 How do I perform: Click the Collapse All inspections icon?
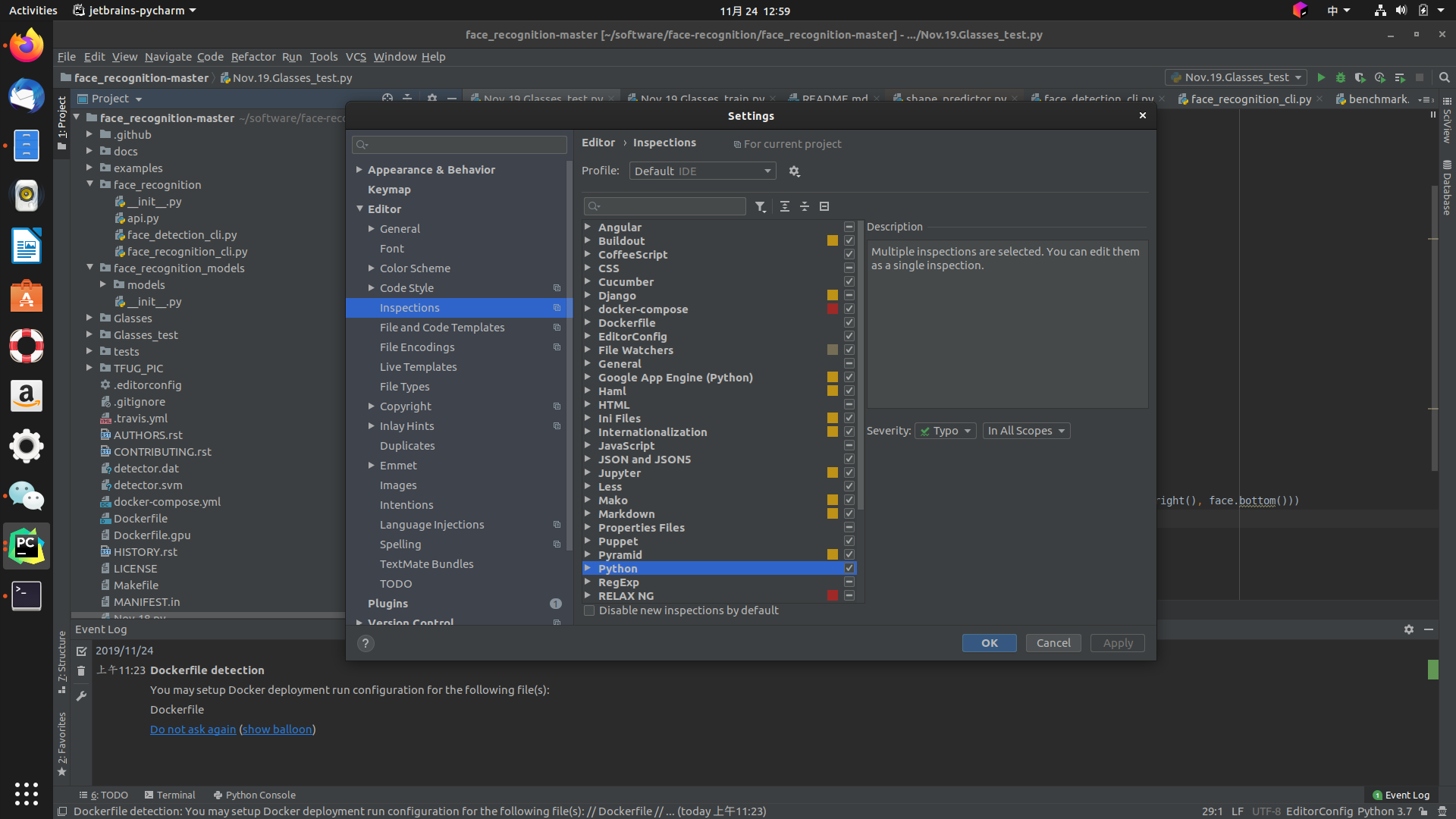click(x=804, y=206)
